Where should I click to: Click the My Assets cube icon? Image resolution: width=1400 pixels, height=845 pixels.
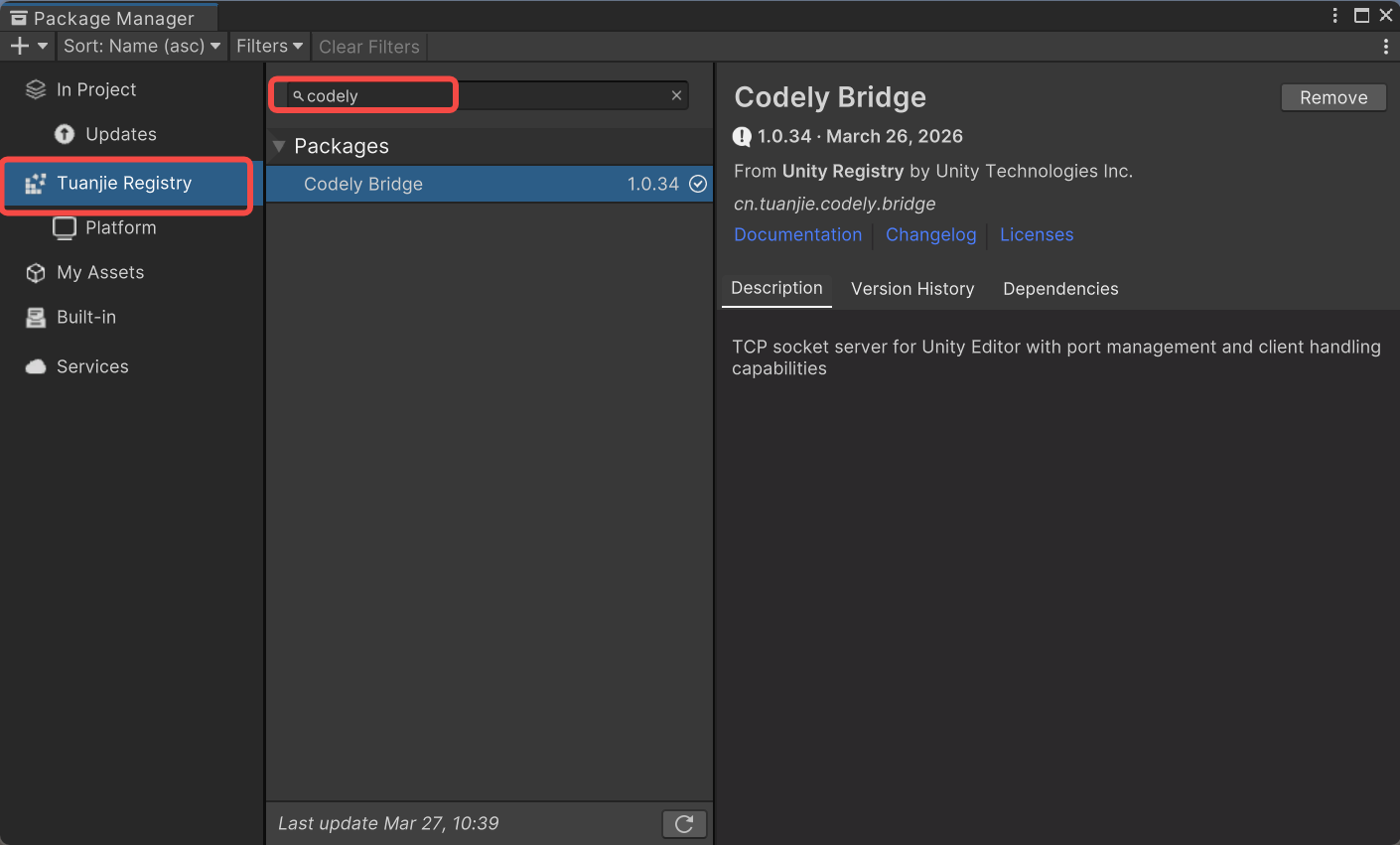(36, 273)
